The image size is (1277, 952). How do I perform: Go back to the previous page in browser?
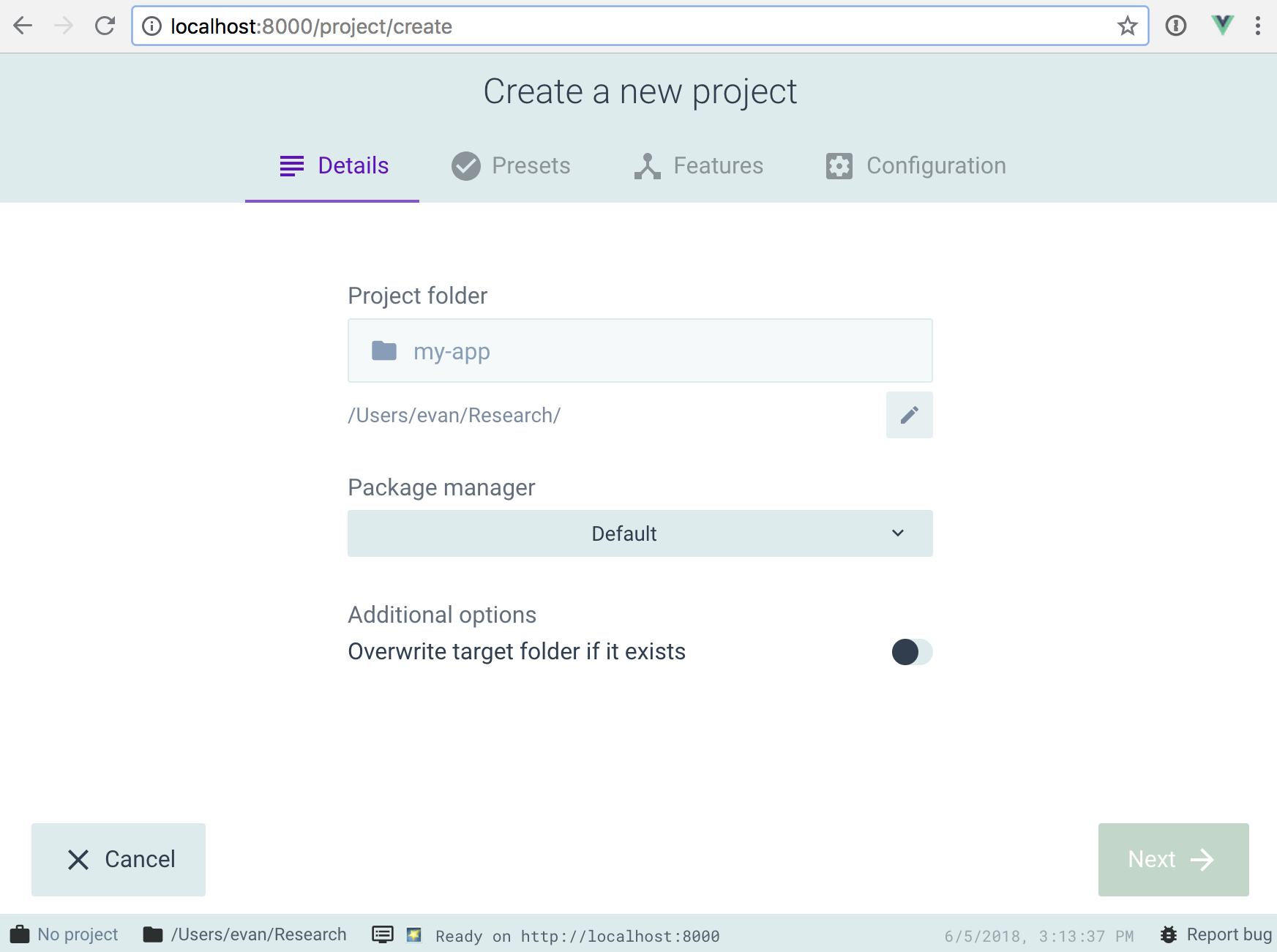[23, 26]
